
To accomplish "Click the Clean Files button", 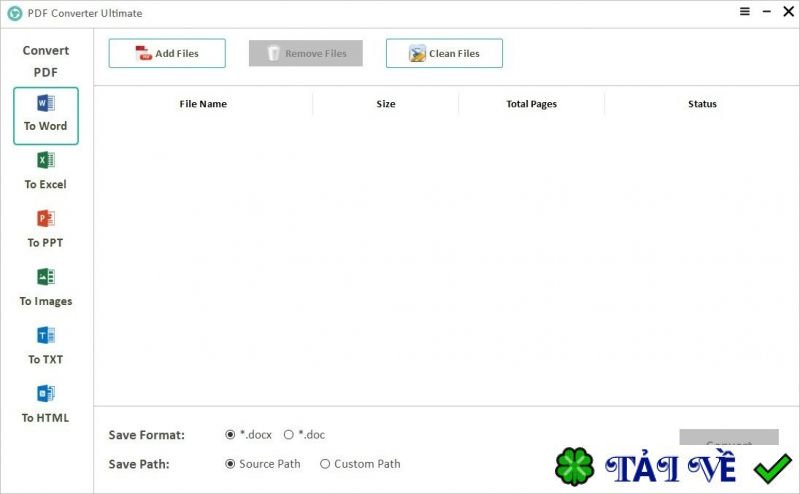I will point(444,53).
